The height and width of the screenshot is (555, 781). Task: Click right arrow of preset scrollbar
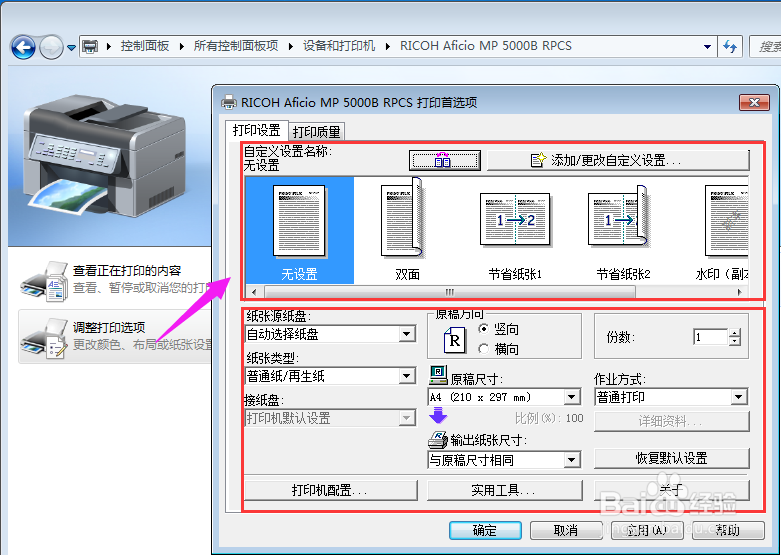(740, 292)
